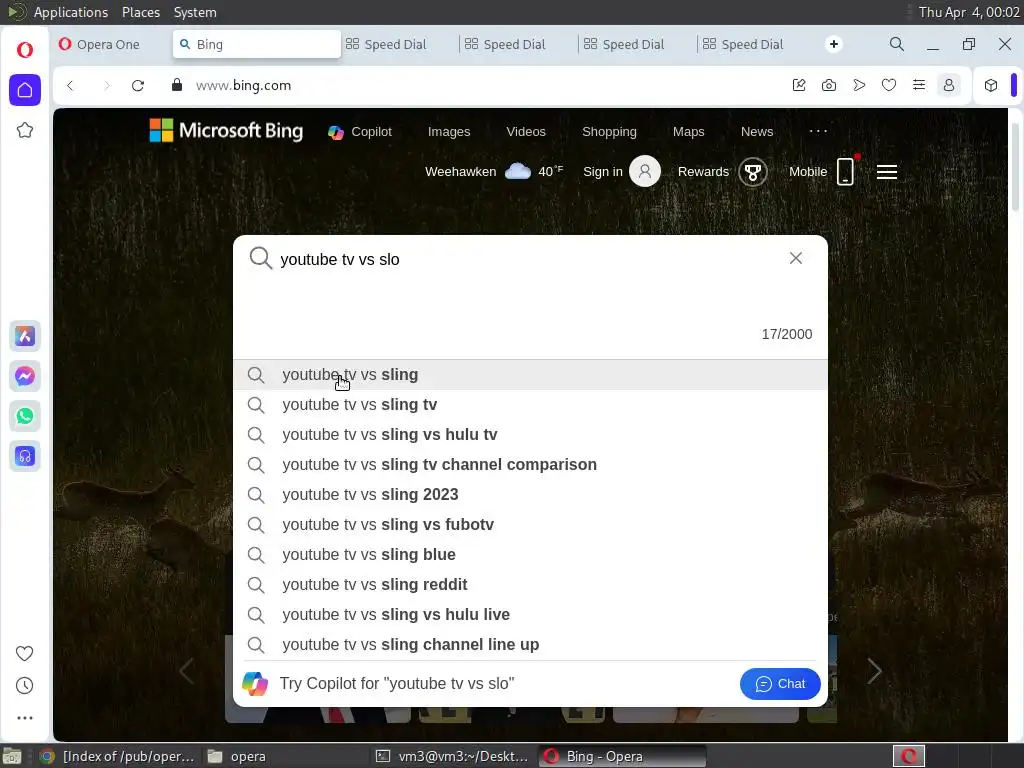Open the sidebar music player icon
The image size is (1024, 768).
pyautogui.click(x=25, y=456)
